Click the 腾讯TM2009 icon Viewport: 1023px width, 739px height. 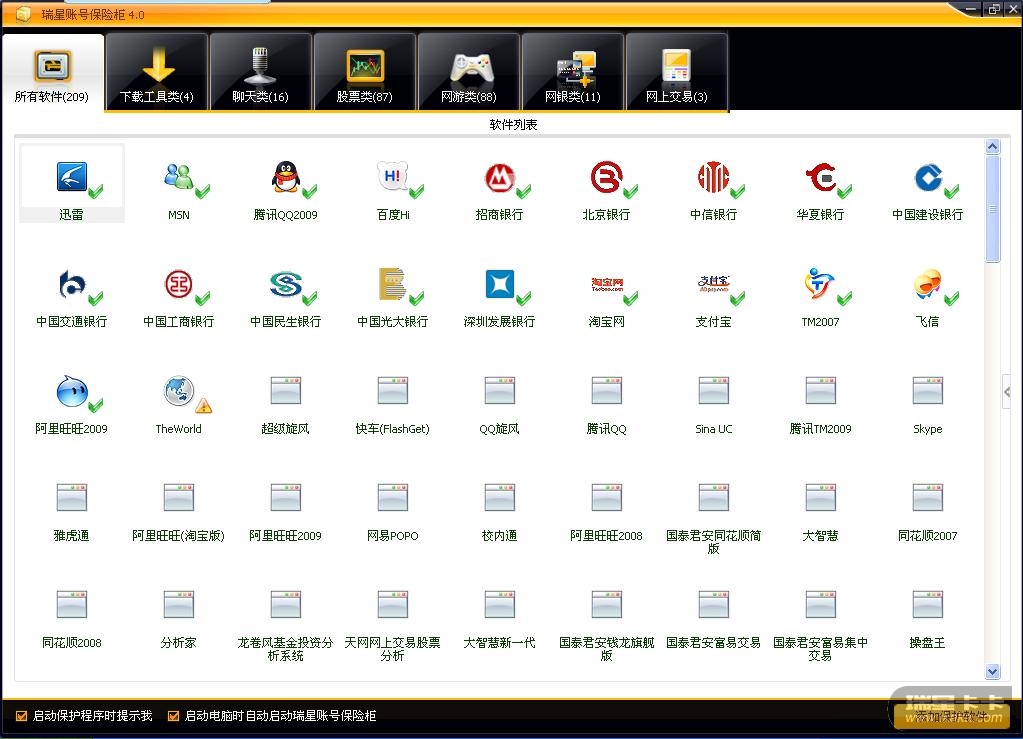[821, 391]
